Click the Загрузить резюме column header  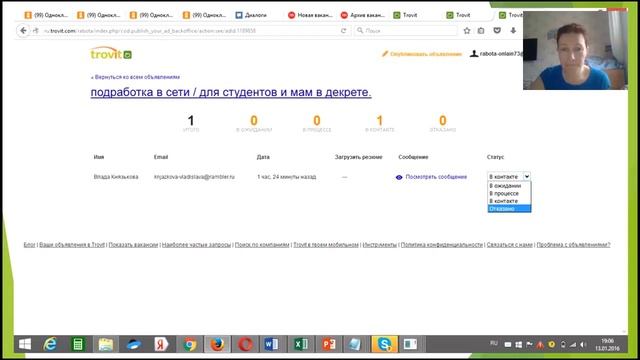(359, 157)
